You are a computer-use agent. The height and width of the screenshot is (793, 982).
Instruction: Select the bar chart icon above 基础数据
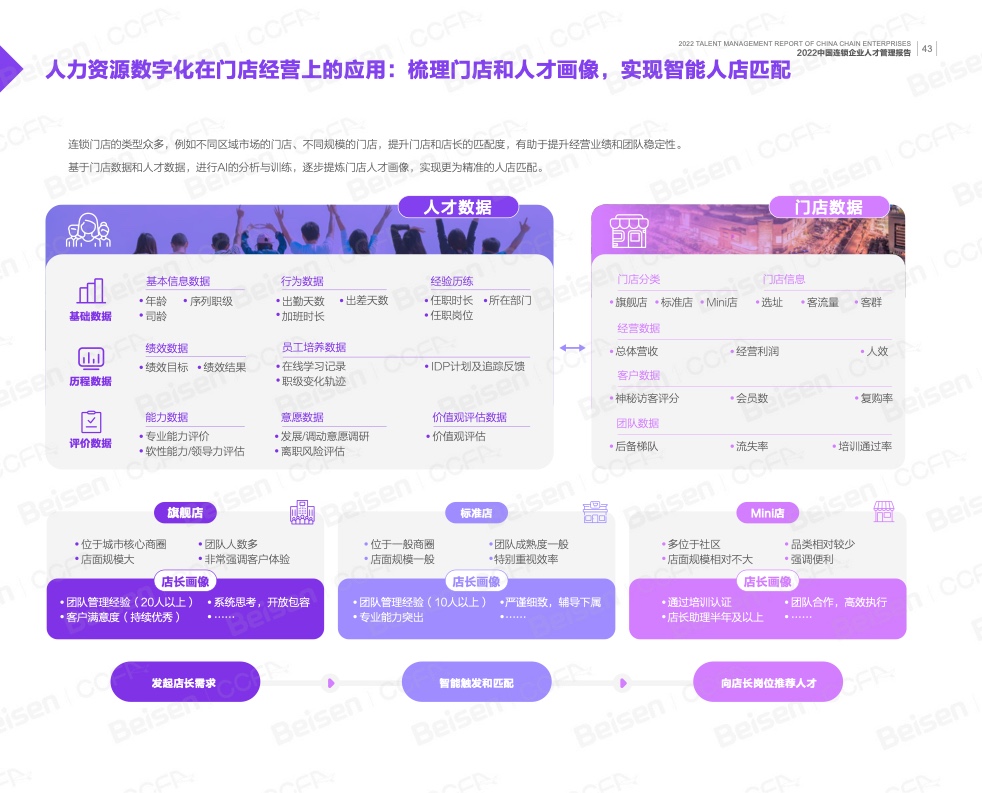[x=91, y=291]
